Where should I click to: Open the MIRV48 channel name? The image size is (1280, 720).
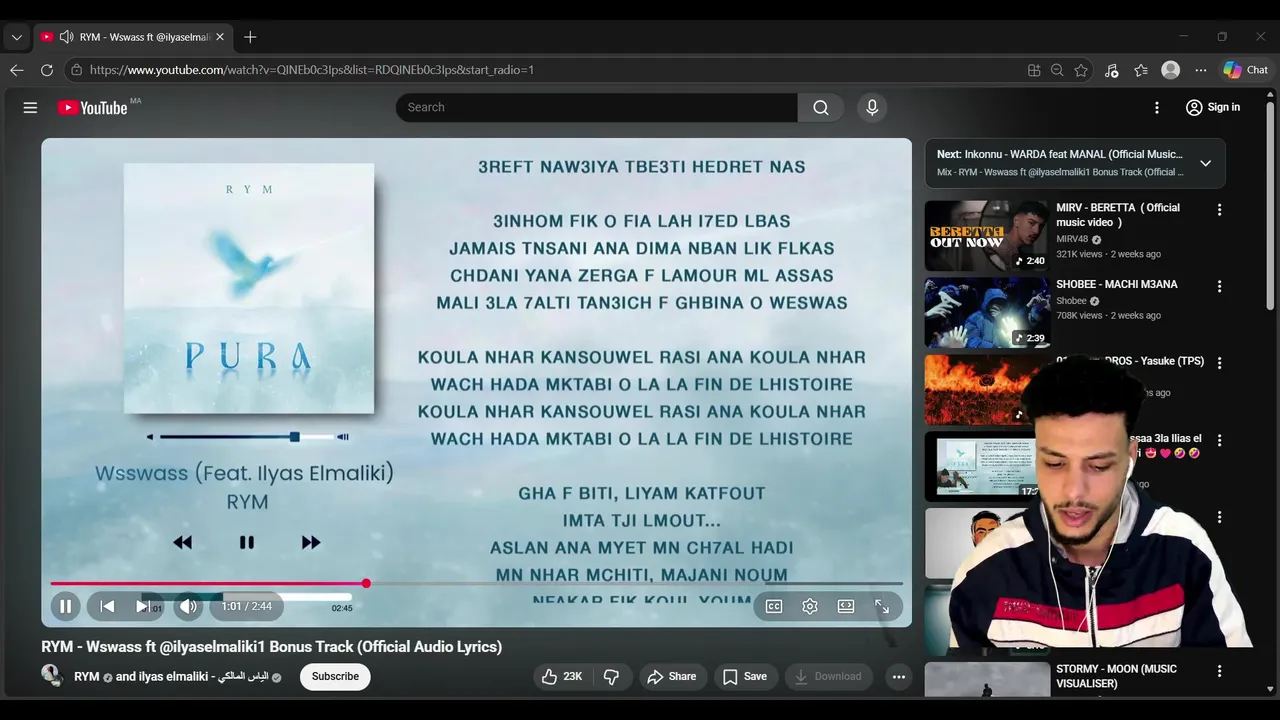1072,239
